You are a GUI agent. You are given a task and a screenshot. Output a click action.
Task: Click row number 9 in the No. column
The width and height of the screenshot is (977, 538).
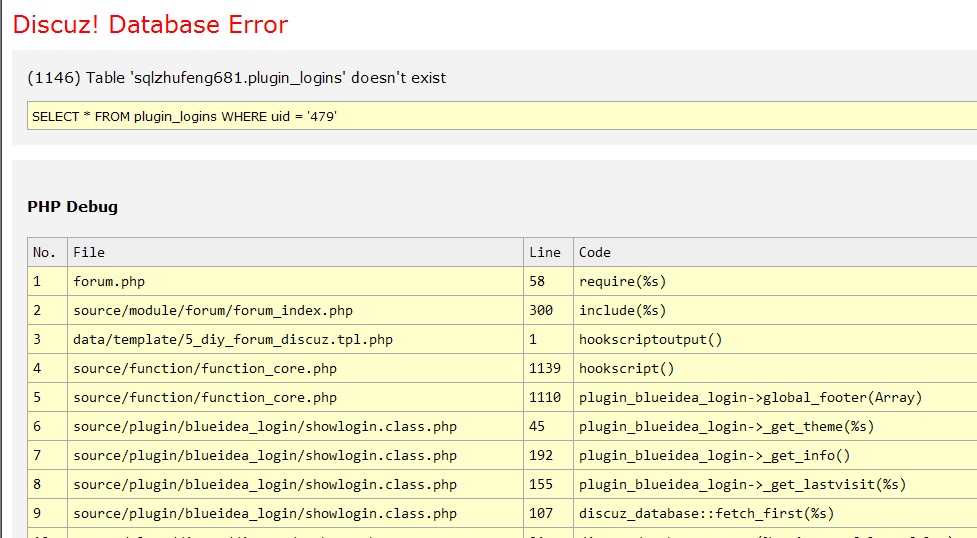[x=37, y=513]
